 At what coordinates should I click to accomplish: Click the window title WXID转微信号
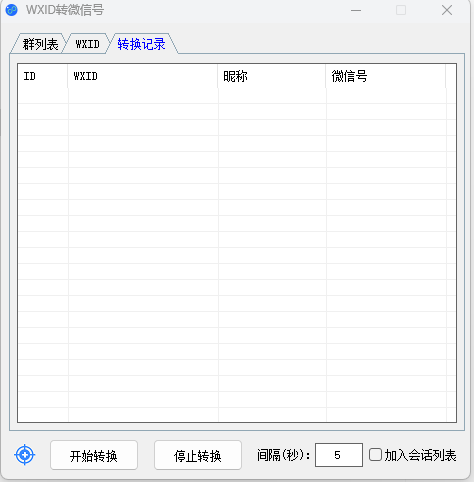point(65,10)
